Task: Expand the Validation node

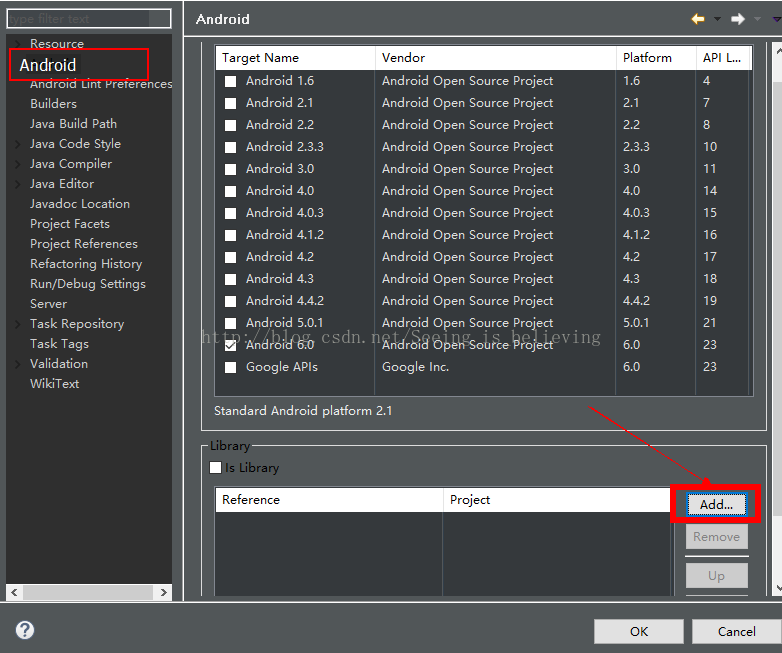Action: pyautogui.click(x=17, y=364)
